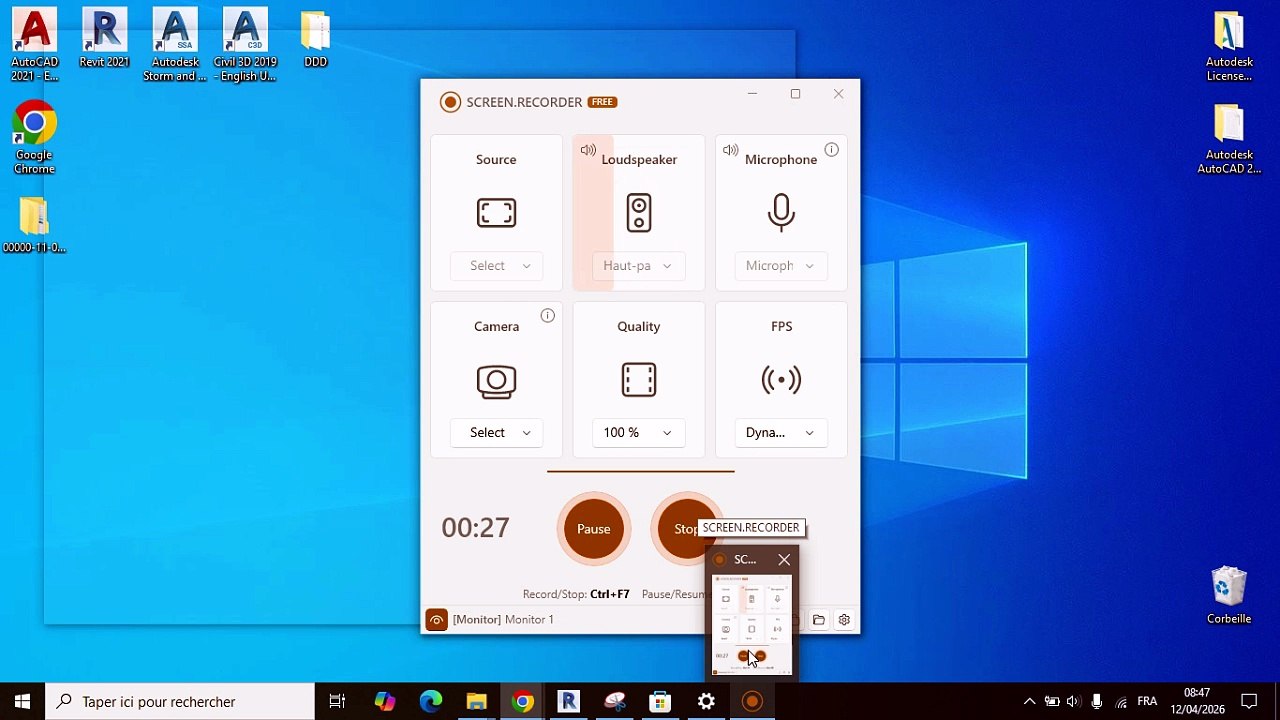
Task: Open Copilot from the taskbar
Action: tap(385, 702)
